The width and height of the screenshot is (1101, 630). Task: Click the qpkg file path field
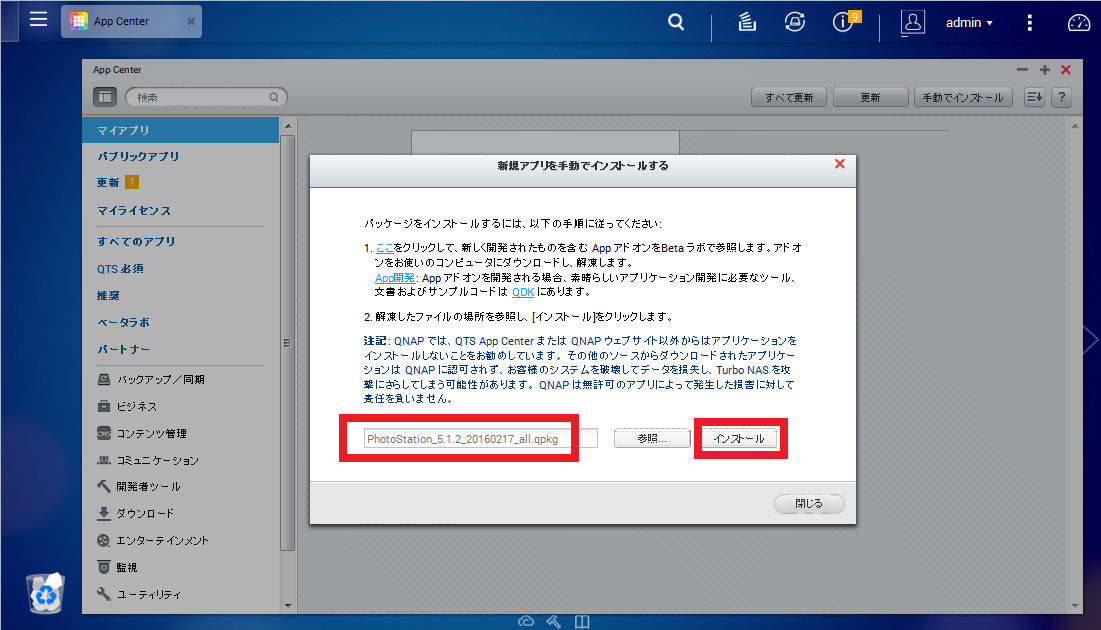click(x=480, y=438)
